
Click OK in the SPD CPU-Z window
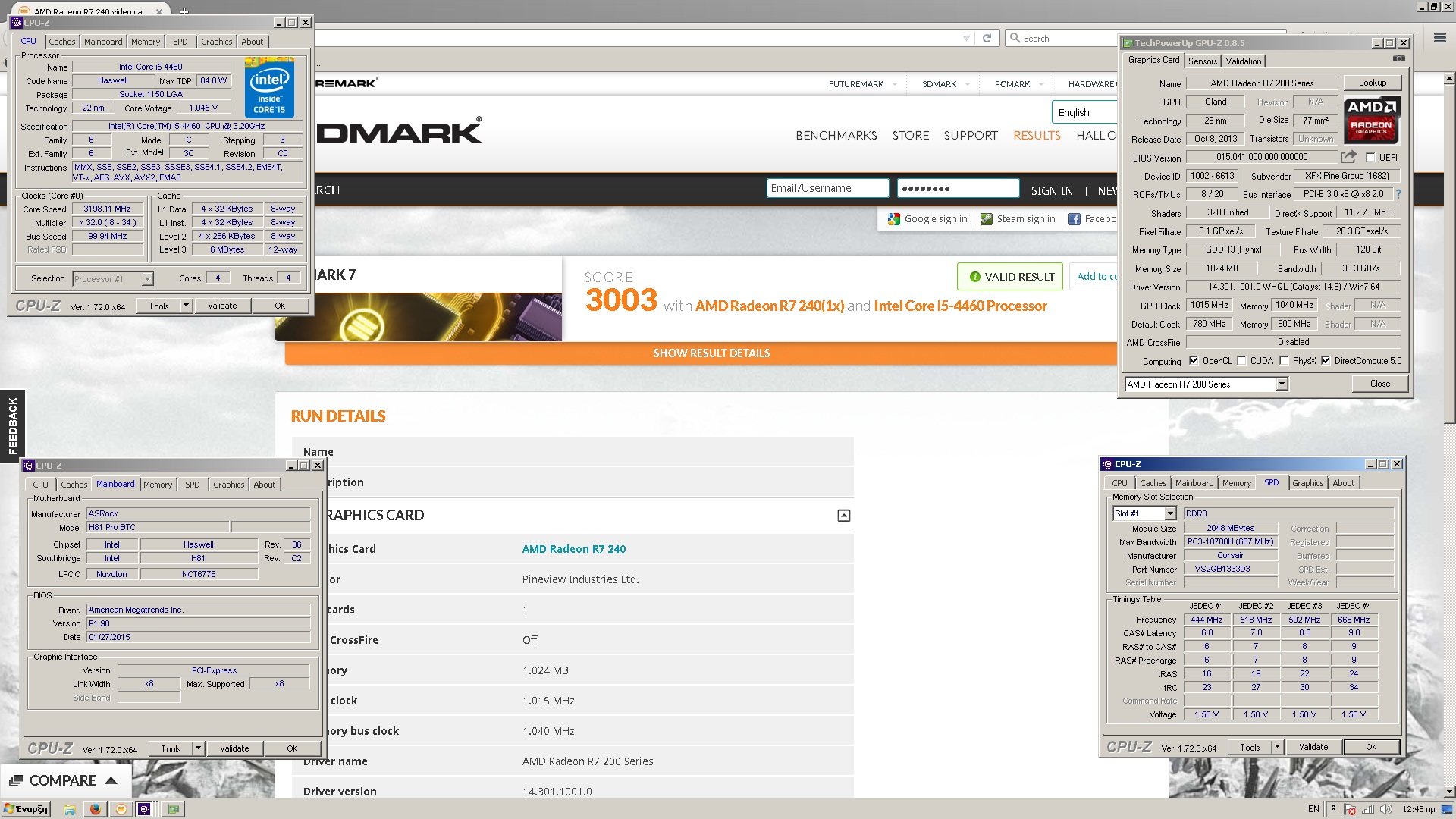tap(1371, 747)
